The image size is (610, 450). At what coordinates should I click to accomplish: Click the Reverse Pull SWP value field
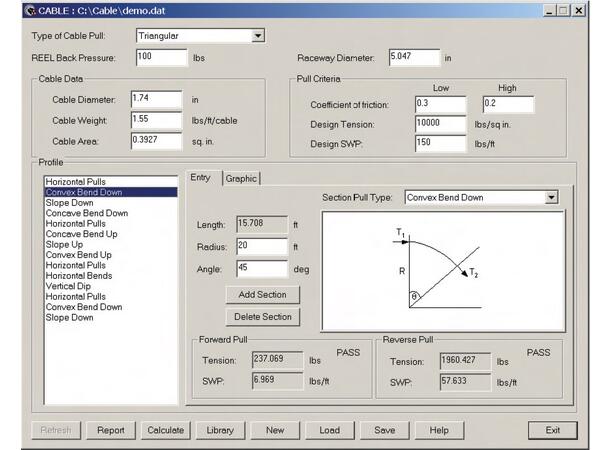tap(465, 382)
